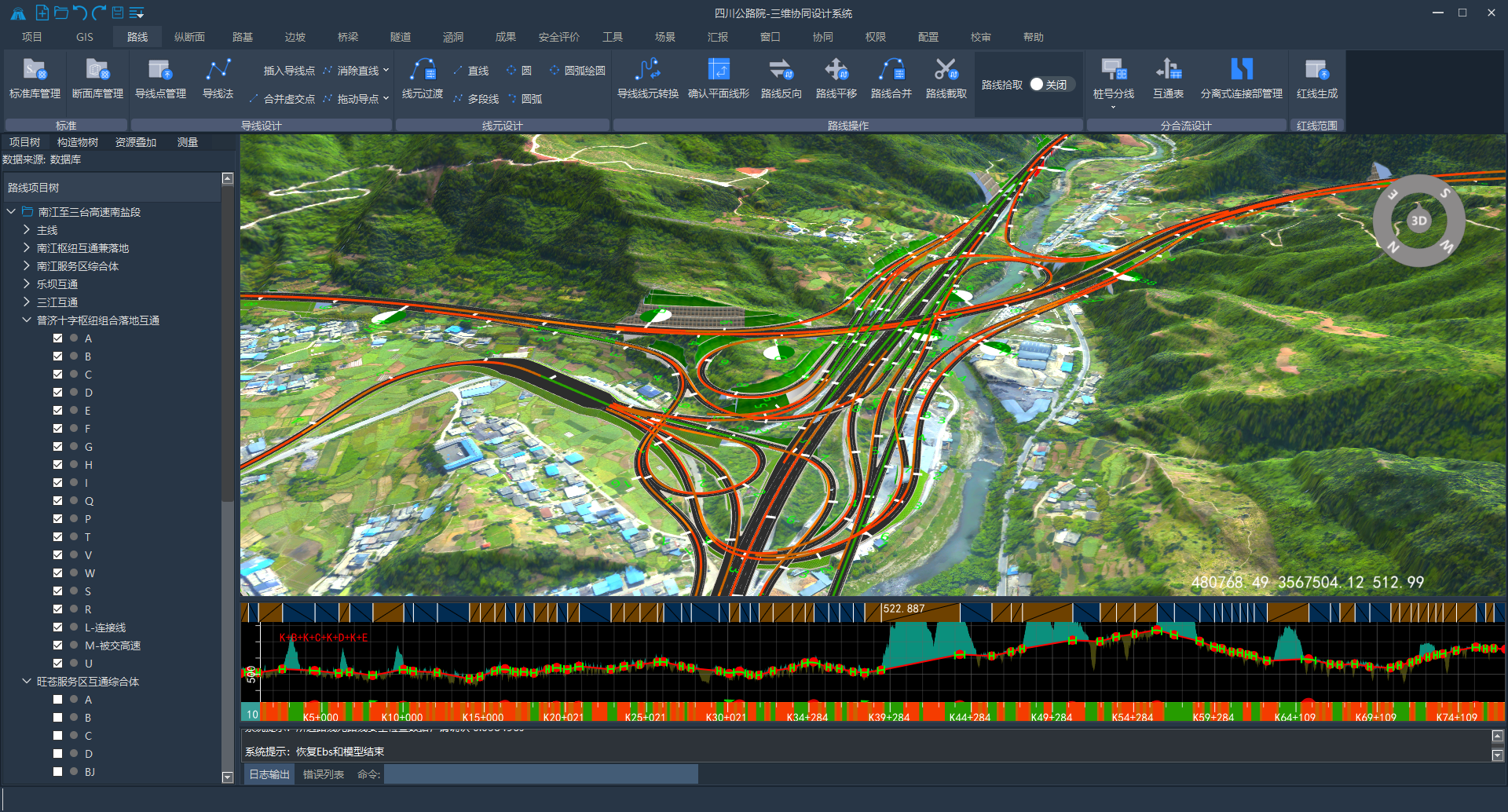
Task: Click the 3D compass view control
Action: pos(1418,221)
